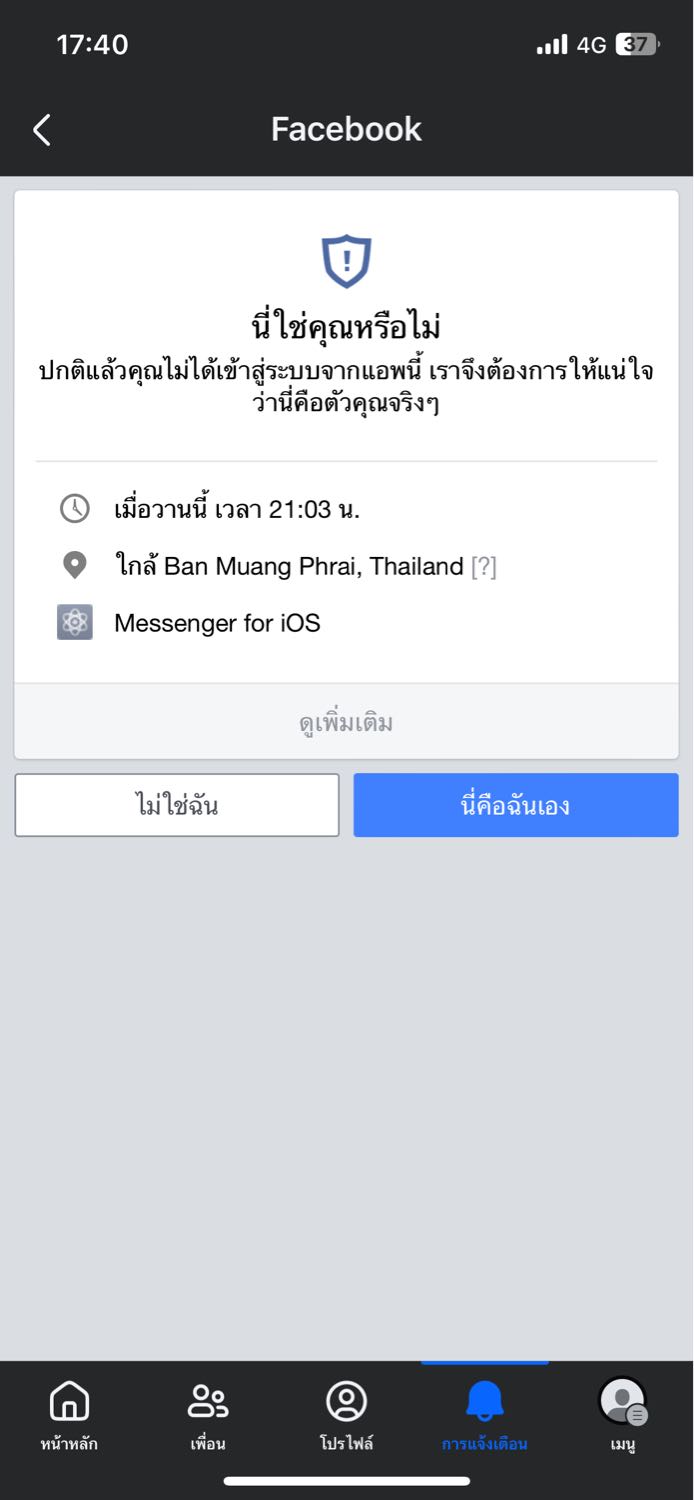
Task: Tap the Messenger for iOS app icon
Action: (75, 623)
